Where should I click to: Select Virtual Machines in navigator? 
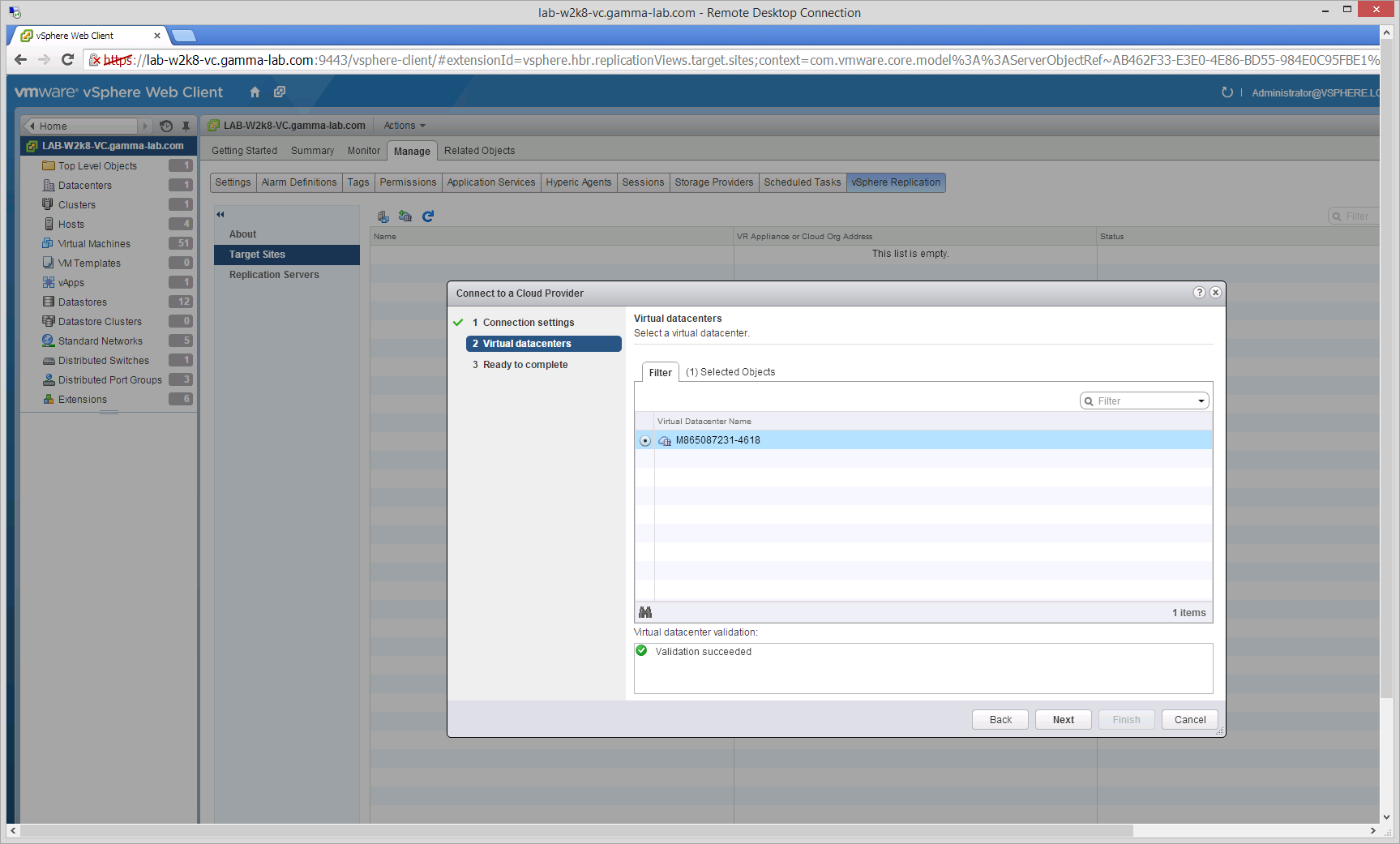(x=94, y=244)
